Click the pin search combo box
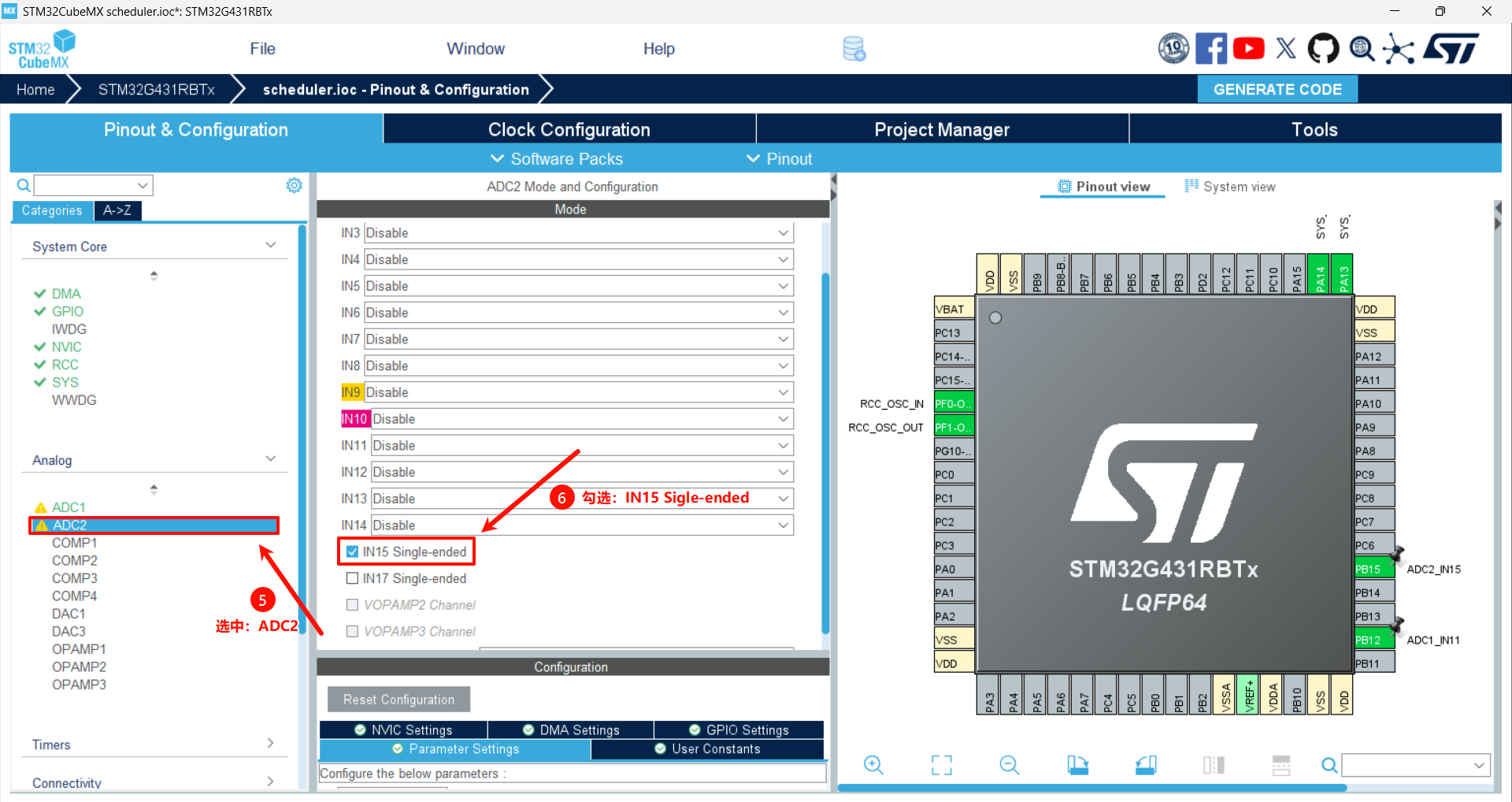 1416,765
